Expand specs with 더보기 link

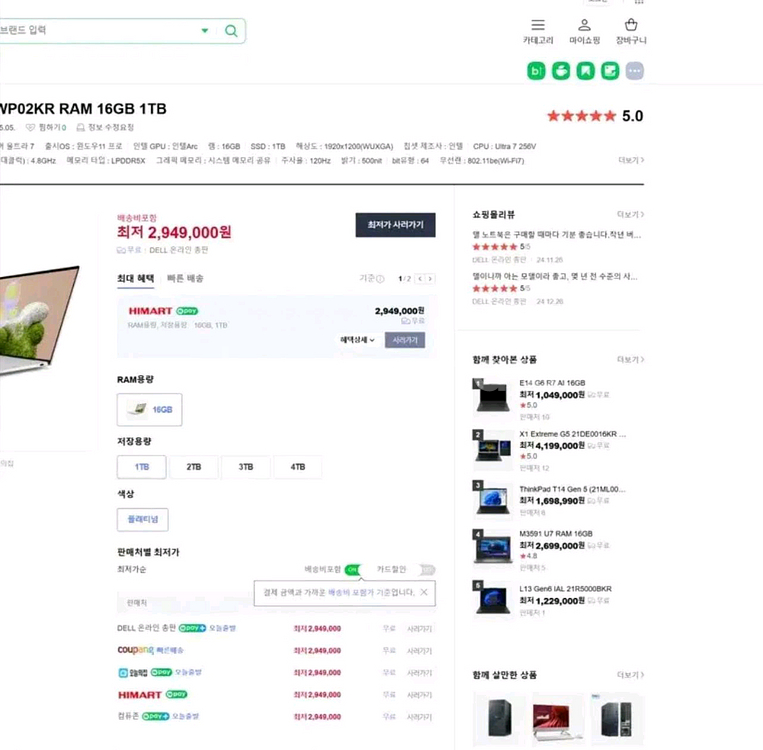tap(631, 160)
